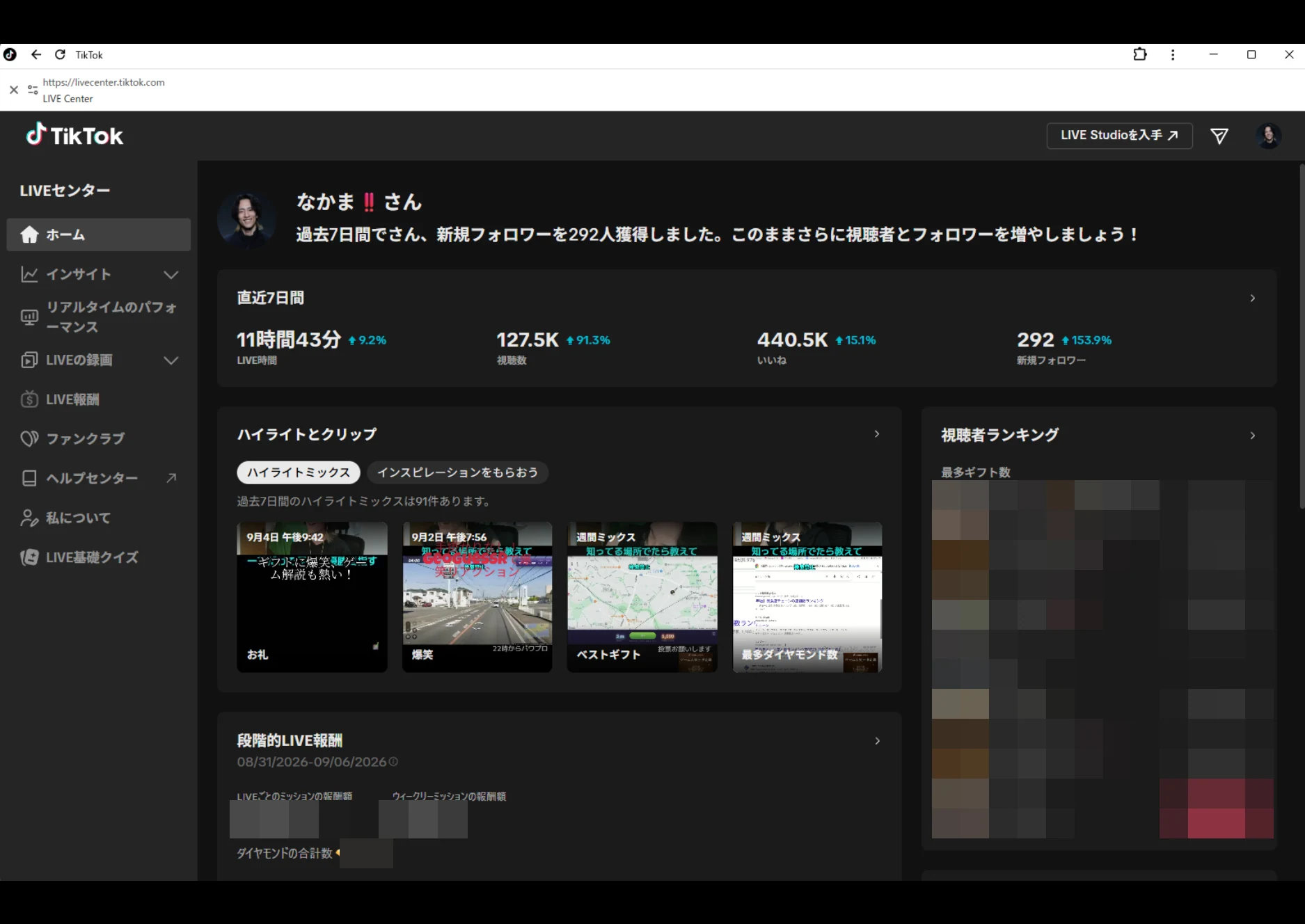
Task: Select インスピレーションをもらおう tab
Action: click(457, 472)
